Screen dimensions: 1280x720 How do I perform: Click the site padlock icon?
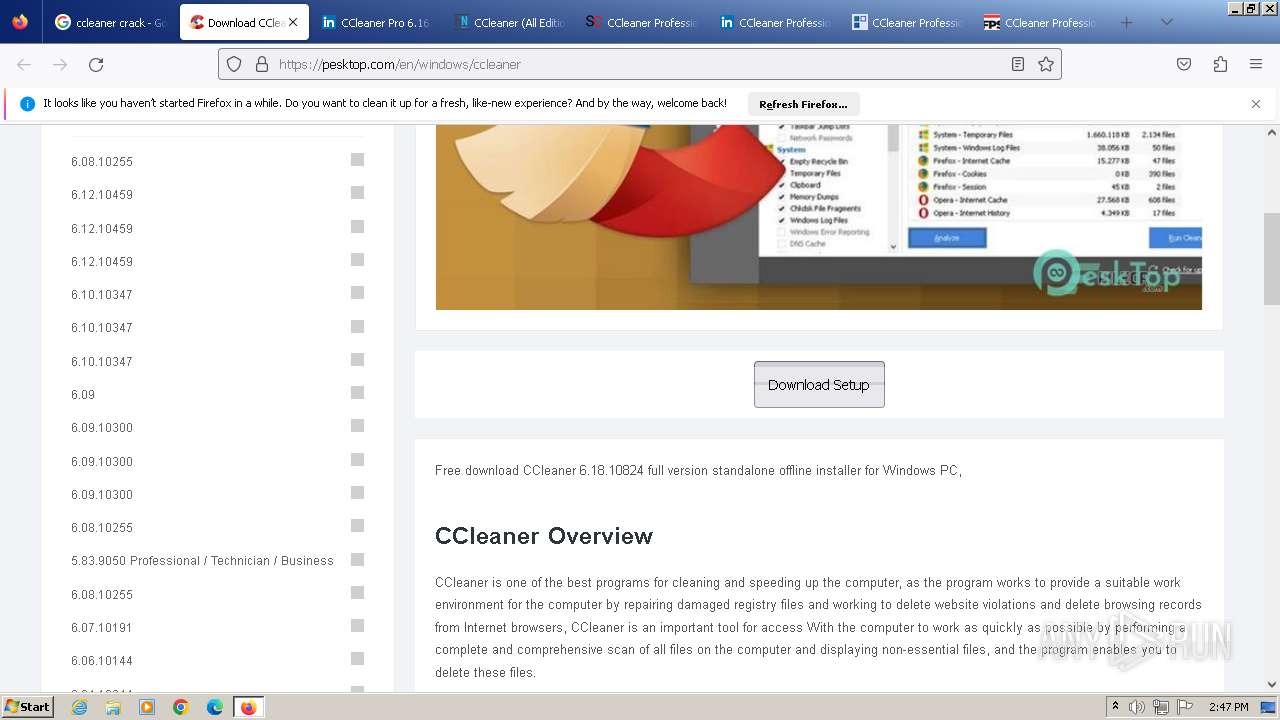click(x=262, y=64)
